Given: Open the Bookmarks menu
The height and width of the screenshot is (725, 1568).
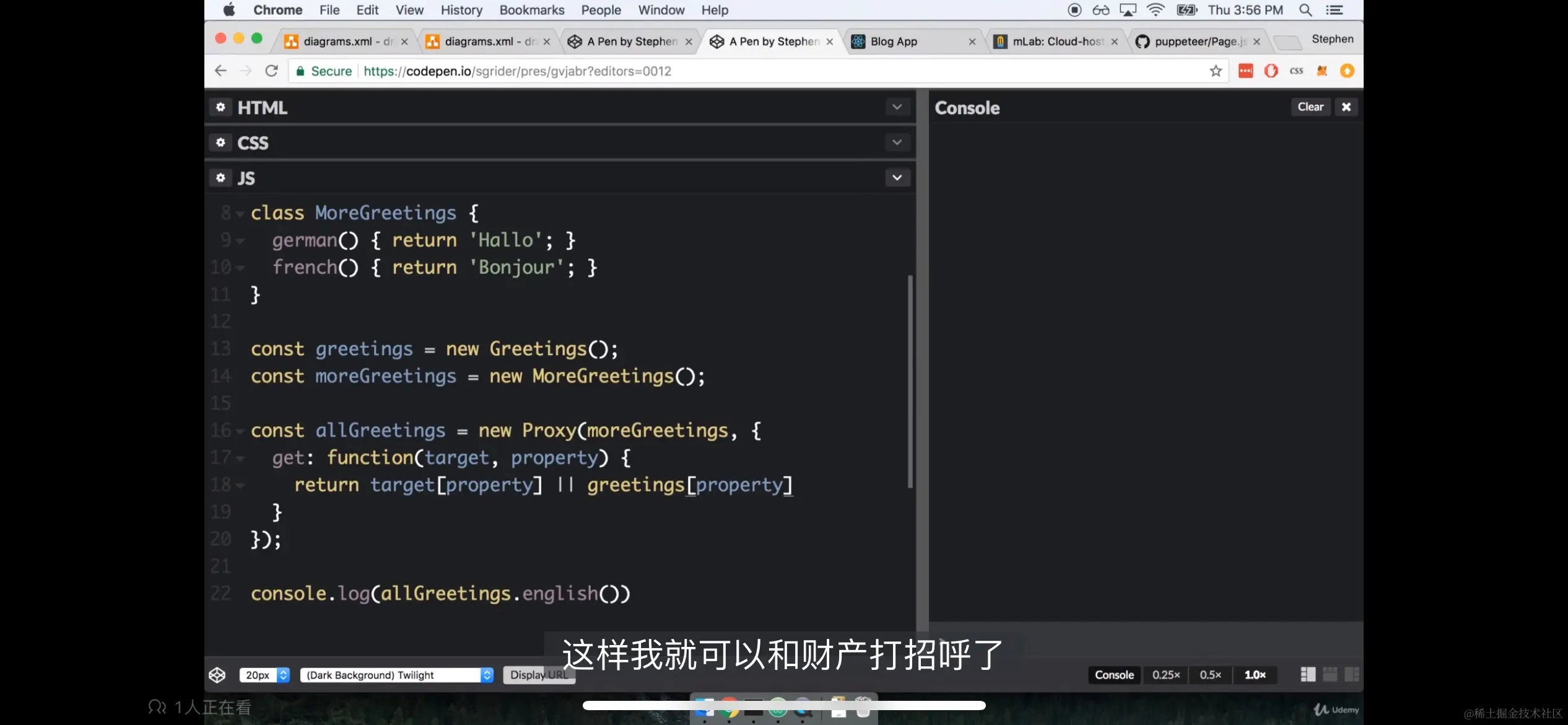Looking at the screenshot, I should [531, 10].
